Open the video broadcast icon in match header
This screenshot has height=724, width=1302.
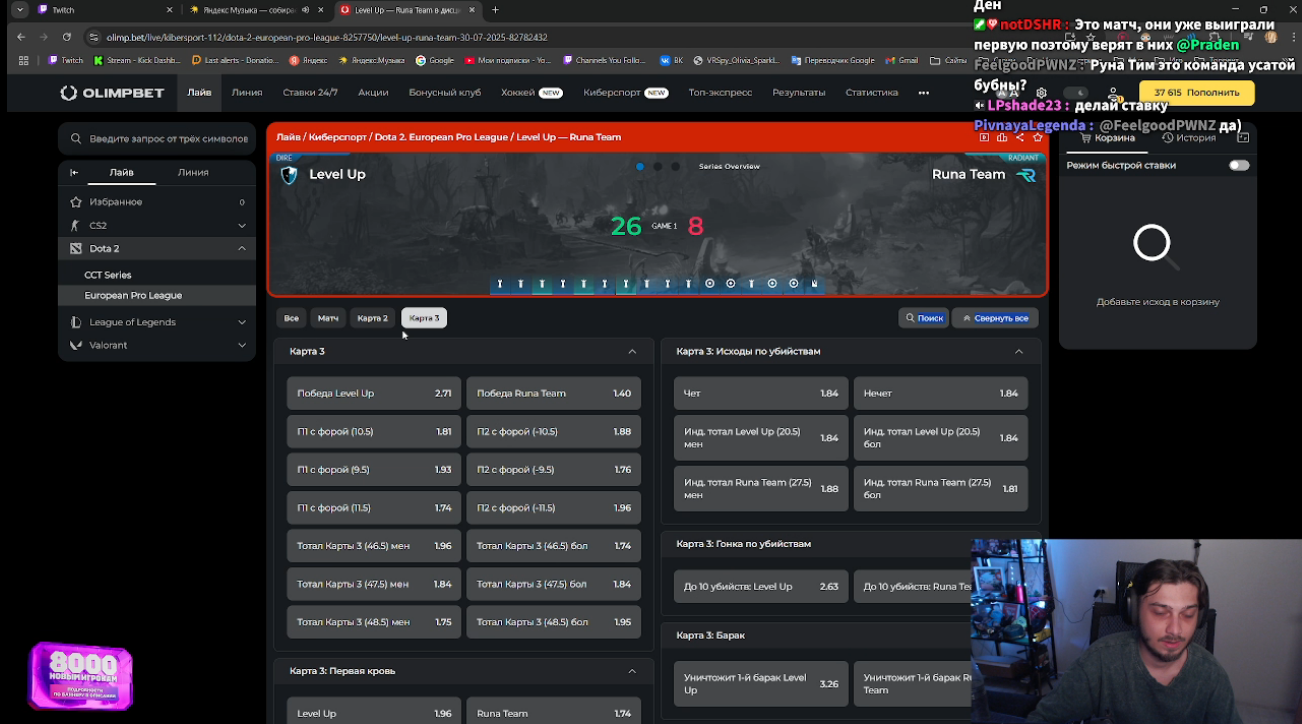(984, 137)
